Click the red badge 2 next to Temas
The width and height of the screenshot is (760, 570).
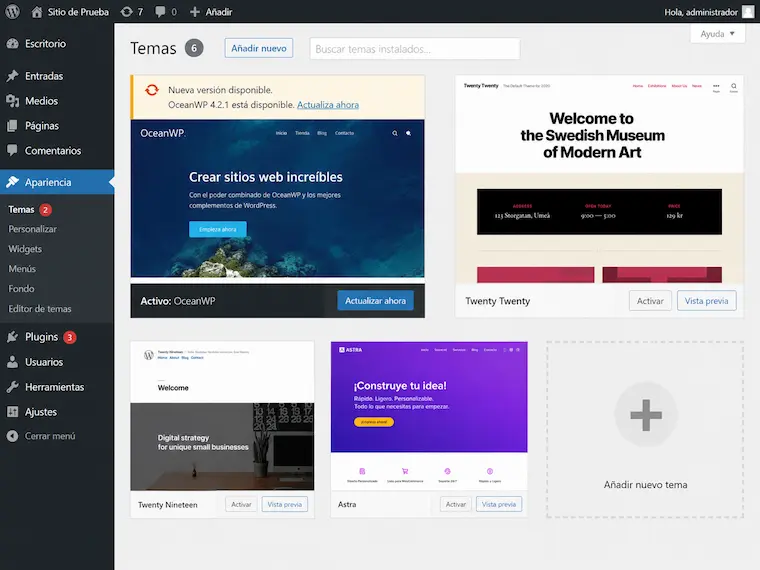[x=46, y=210]
